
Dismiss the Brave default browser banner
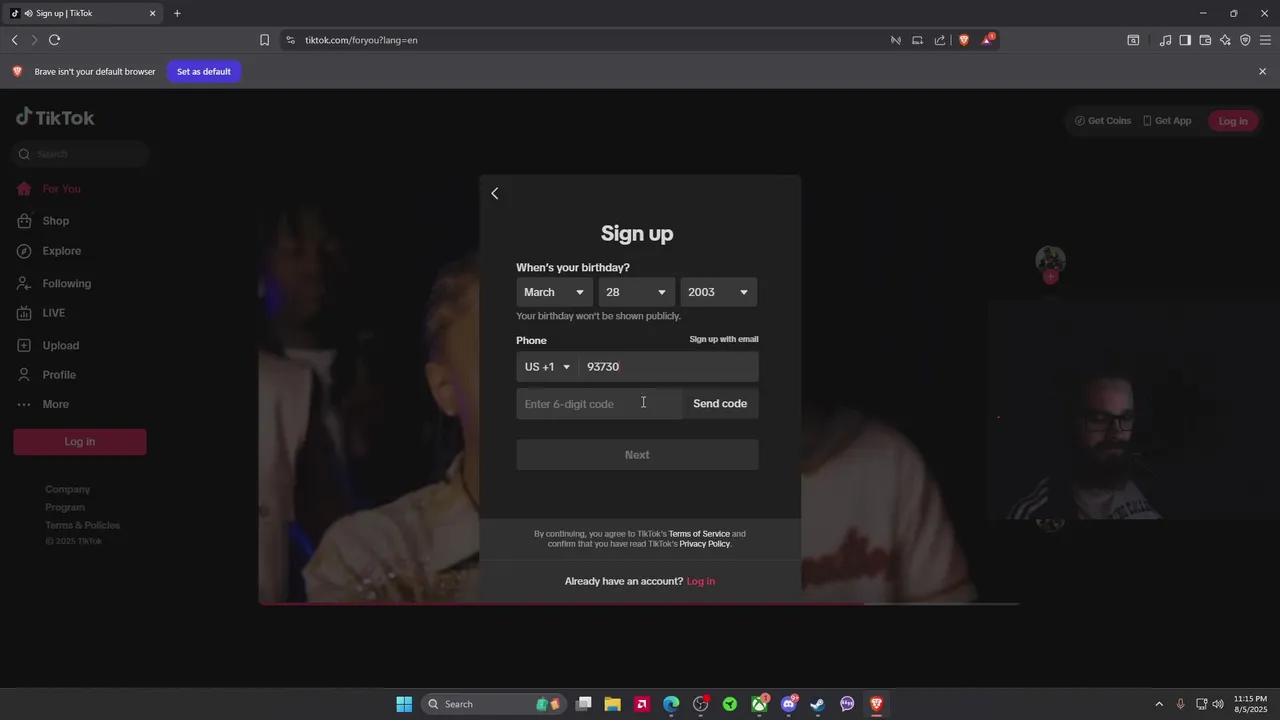1262,72
